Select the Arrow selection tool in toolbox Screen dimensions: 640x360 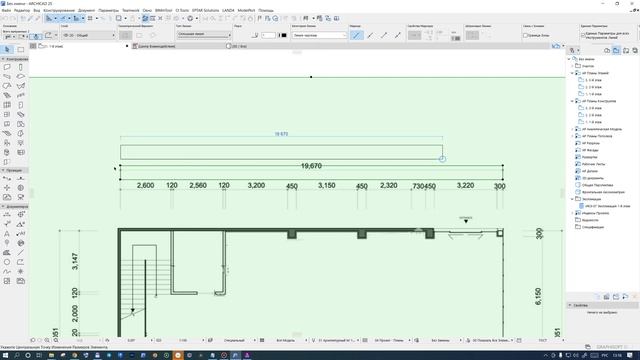7,49
